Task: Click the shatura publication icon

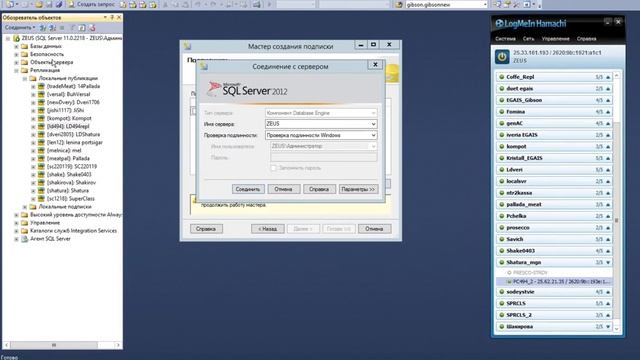Action: pos(41,191)
